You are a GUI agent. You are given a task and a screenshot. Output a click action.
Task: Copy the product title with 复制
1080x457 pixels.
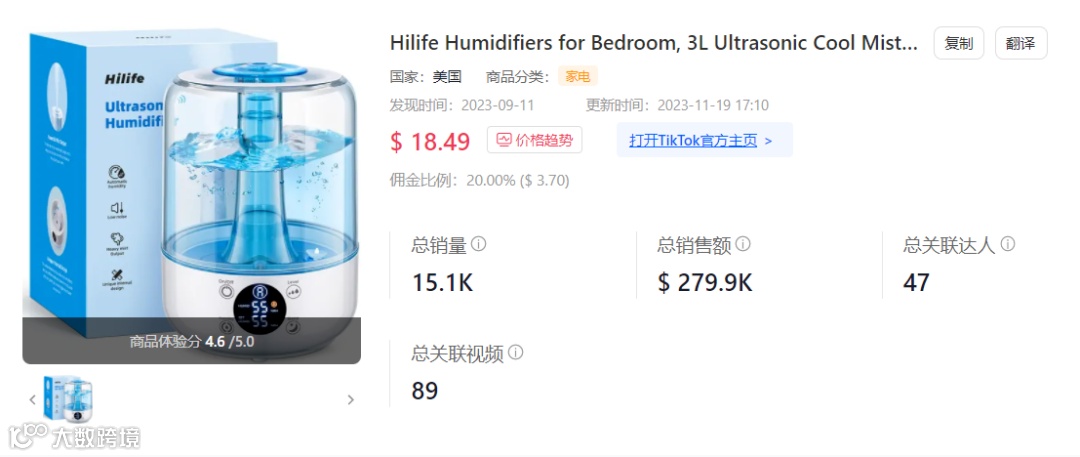[959, 43]
